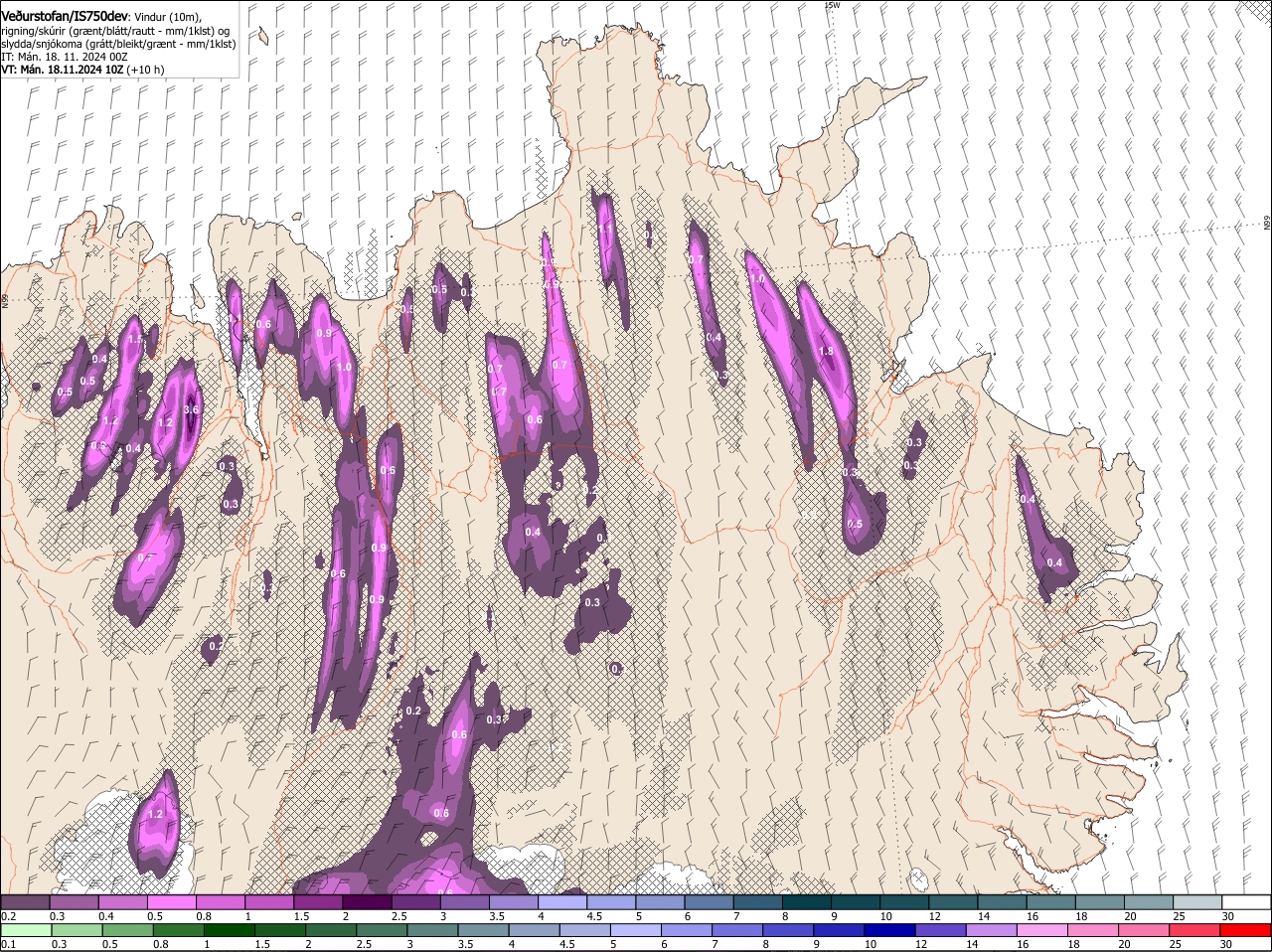Pick the pale green 0.1 swatch in lower legend bar
The height and width of the screenshot is (952, 1272).
click(x=25, y=930)
